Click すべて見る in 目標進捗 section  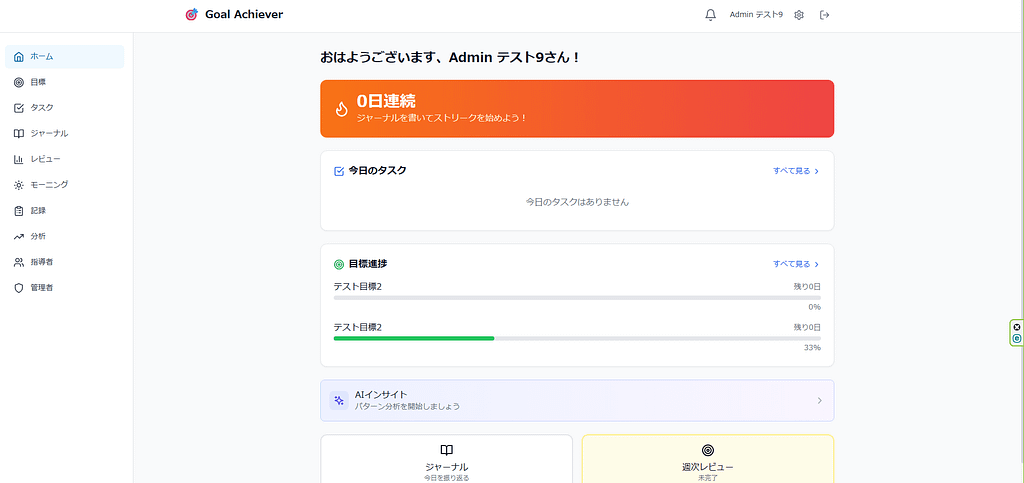[795, 264]
